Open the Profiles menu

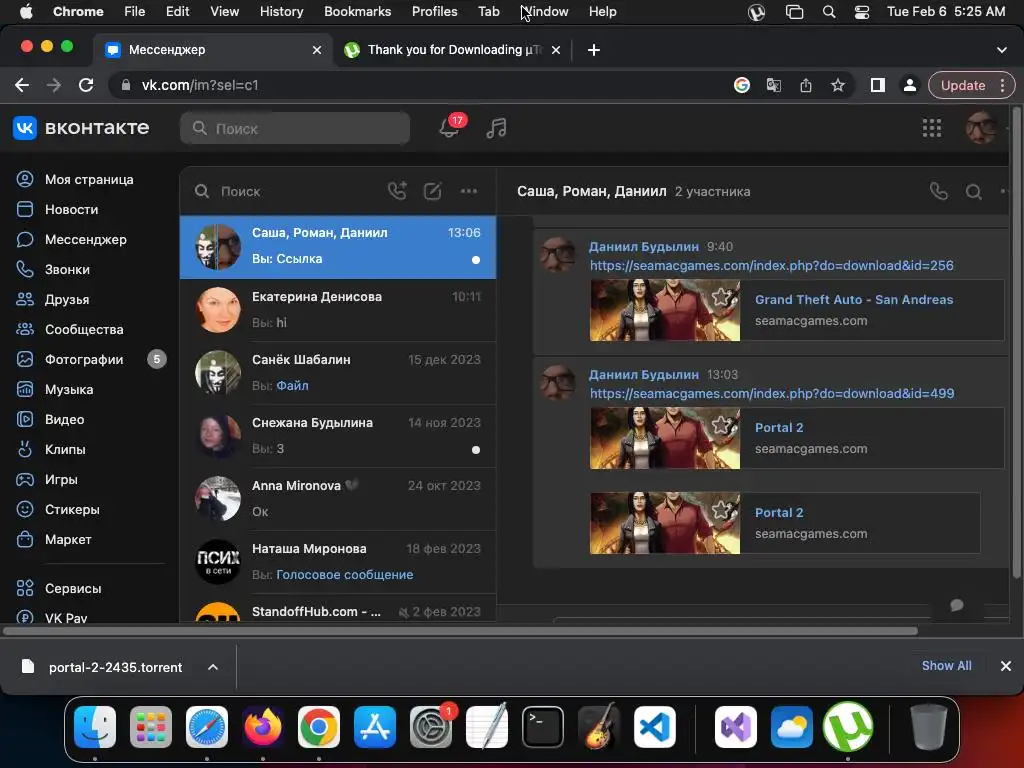[434, 11]
